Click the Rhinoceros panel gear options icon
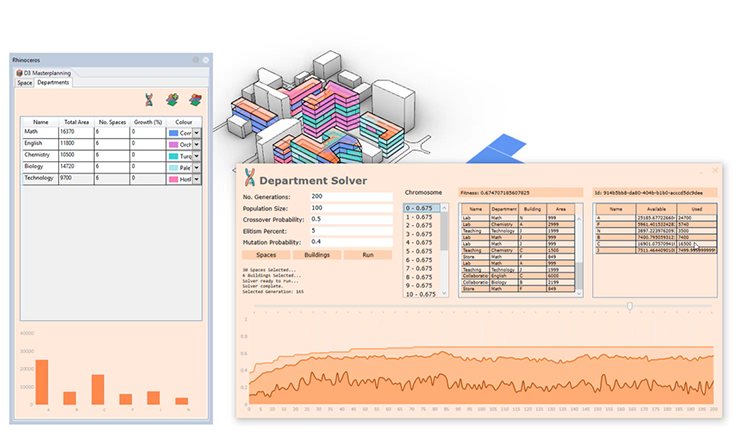Screen dimensions: 750x440 [196, 60]
